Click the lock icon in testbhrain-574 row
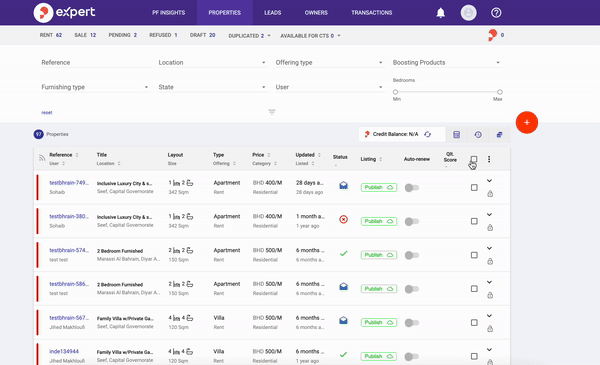This screenshot has height=365, width=600. [490, 261]
